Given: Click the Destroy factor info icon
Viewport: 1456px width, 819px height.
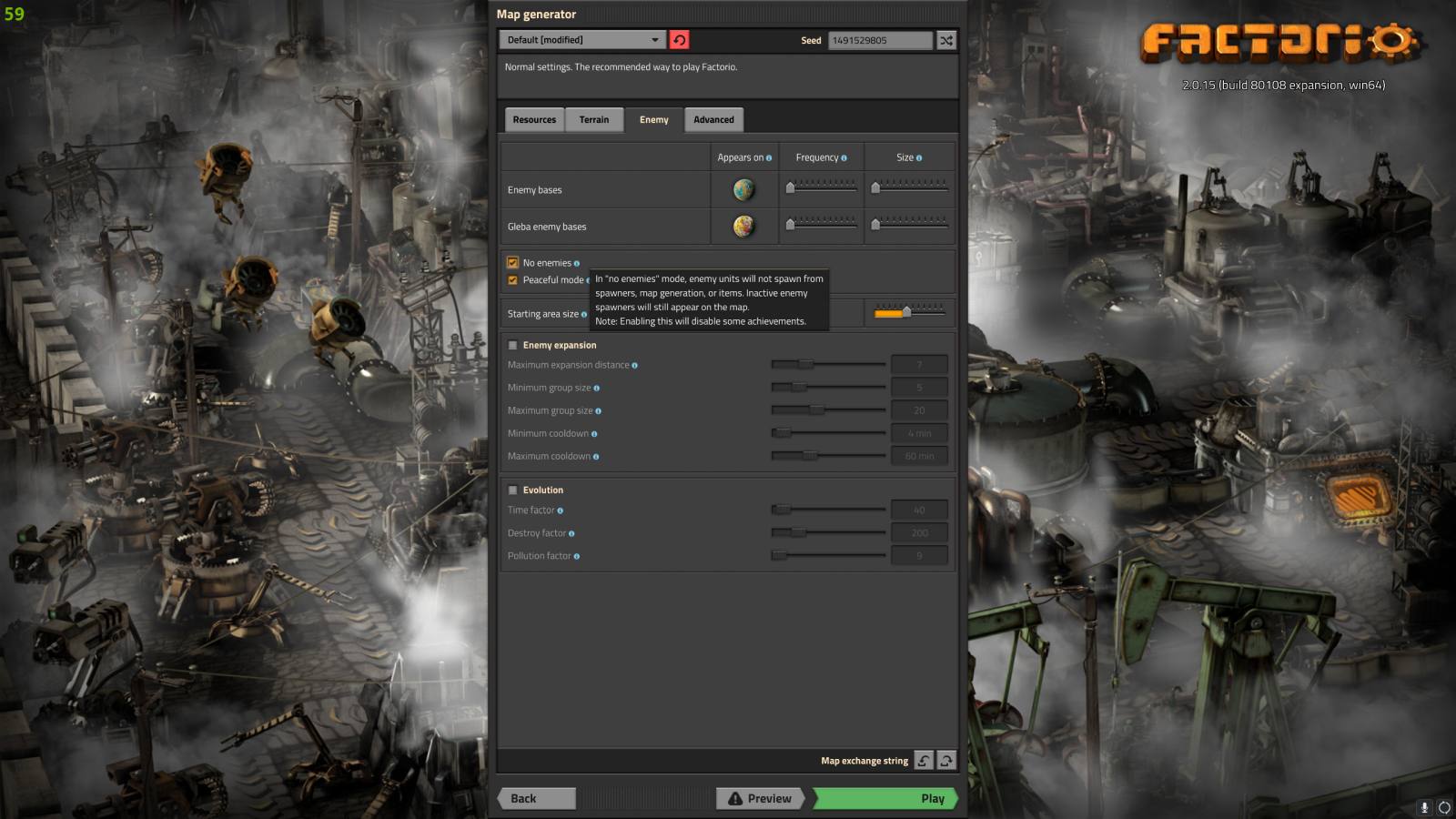Looking at the screenshot, I should [x=571, y=534].
